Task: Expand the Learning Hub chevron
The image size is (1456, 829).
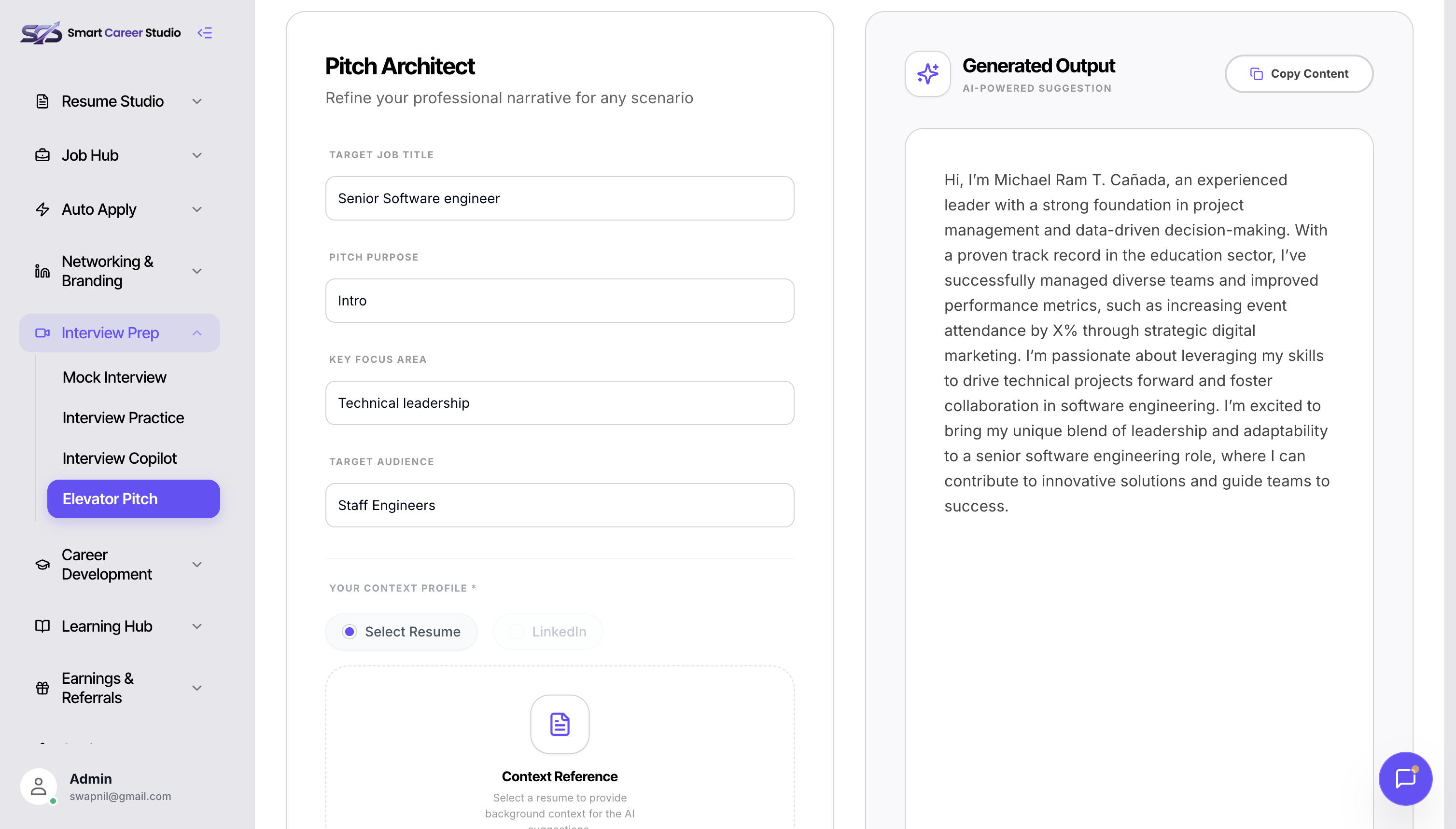Action: tap(197, 626)
